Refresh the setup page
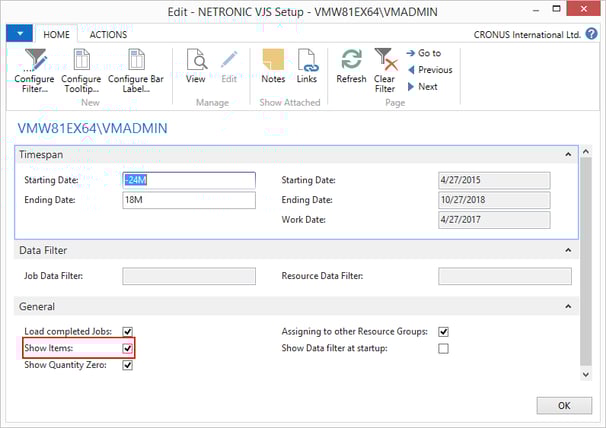This screenshot has width=606, height=428. click(351, 66)
